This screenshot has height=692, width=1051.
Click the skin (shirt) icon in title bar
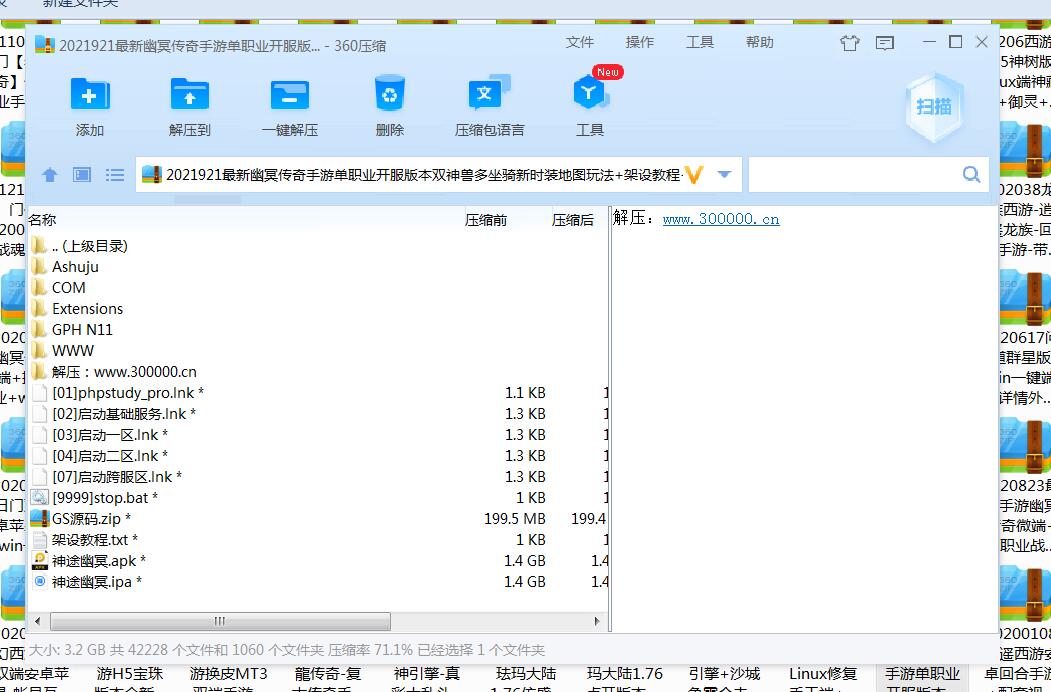(x=850, y=43)
